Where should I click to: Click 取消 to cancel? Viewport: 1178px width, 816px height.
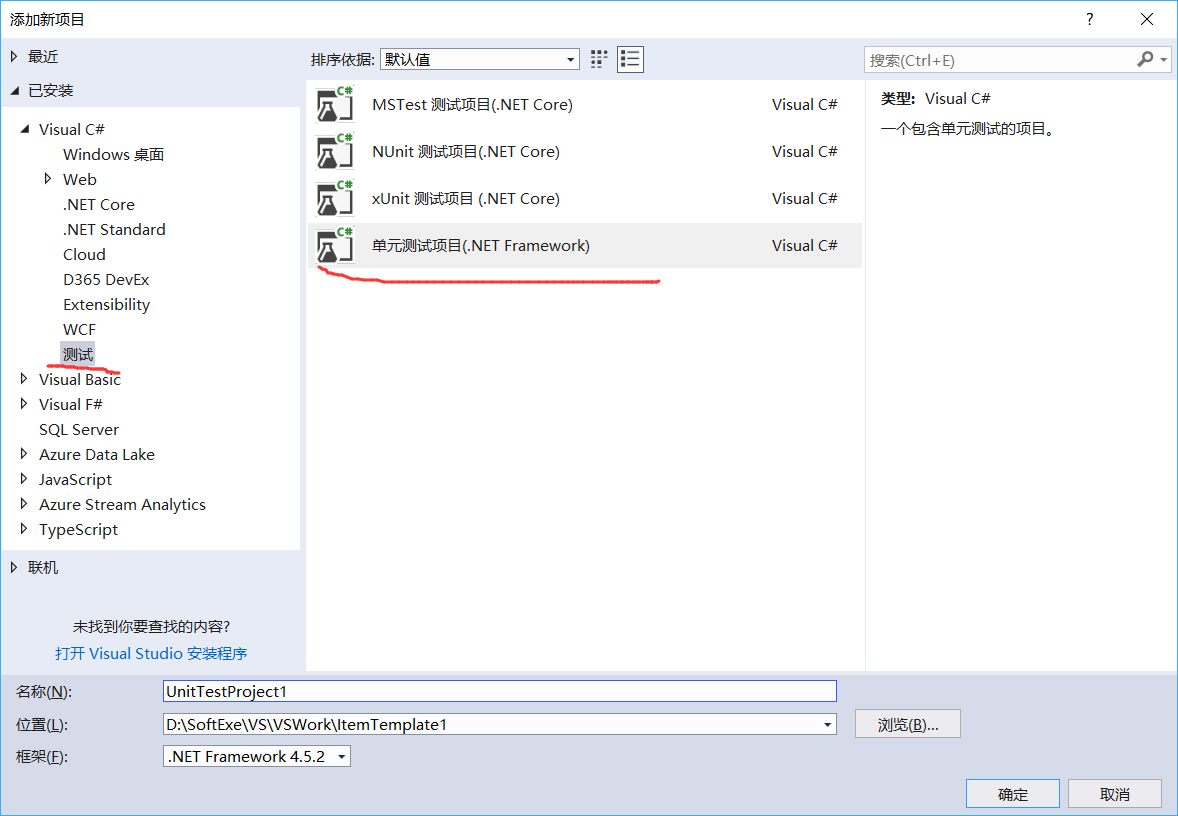(1115, 794)
